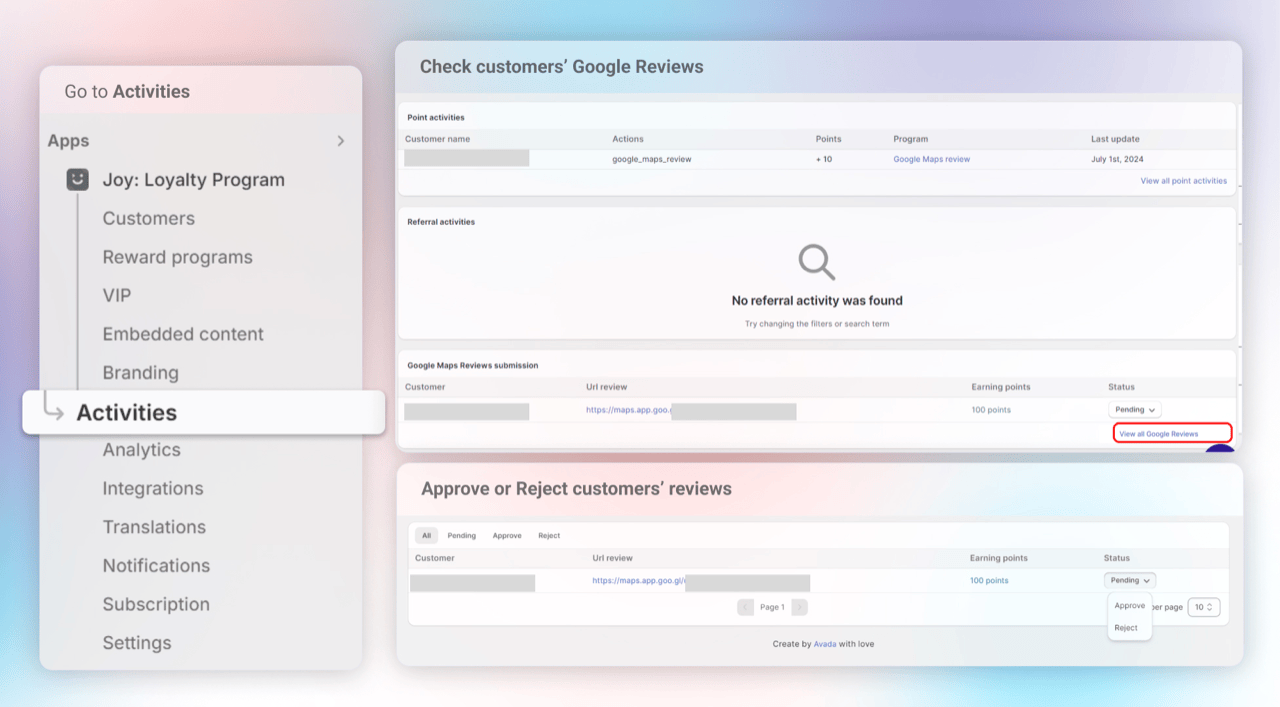This screenshot has height=707, width=1280.
Task: Open Reward programs in the sidebar
Action: 178,257
